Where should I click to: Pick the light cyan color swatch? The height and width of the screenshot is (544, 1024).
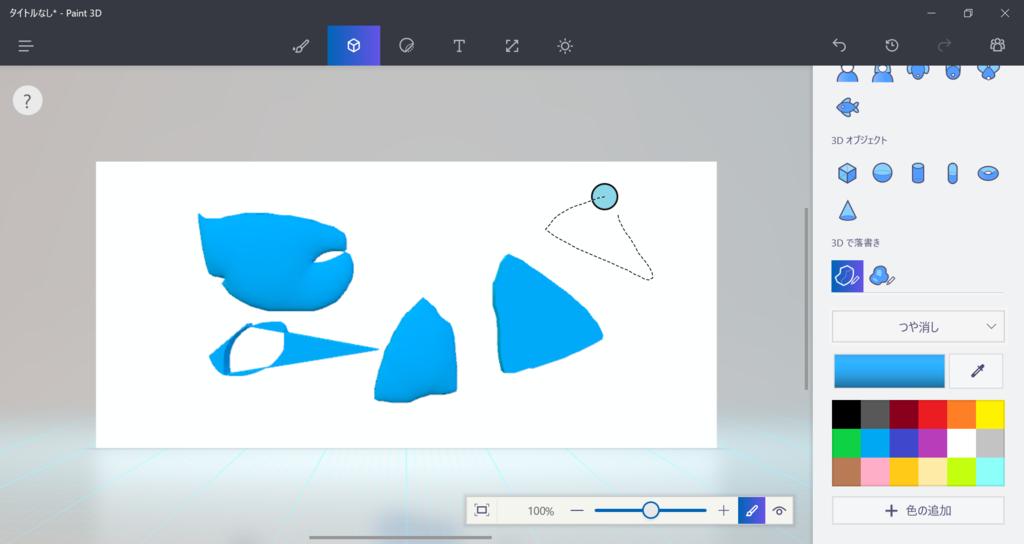(x=989, y=472)
